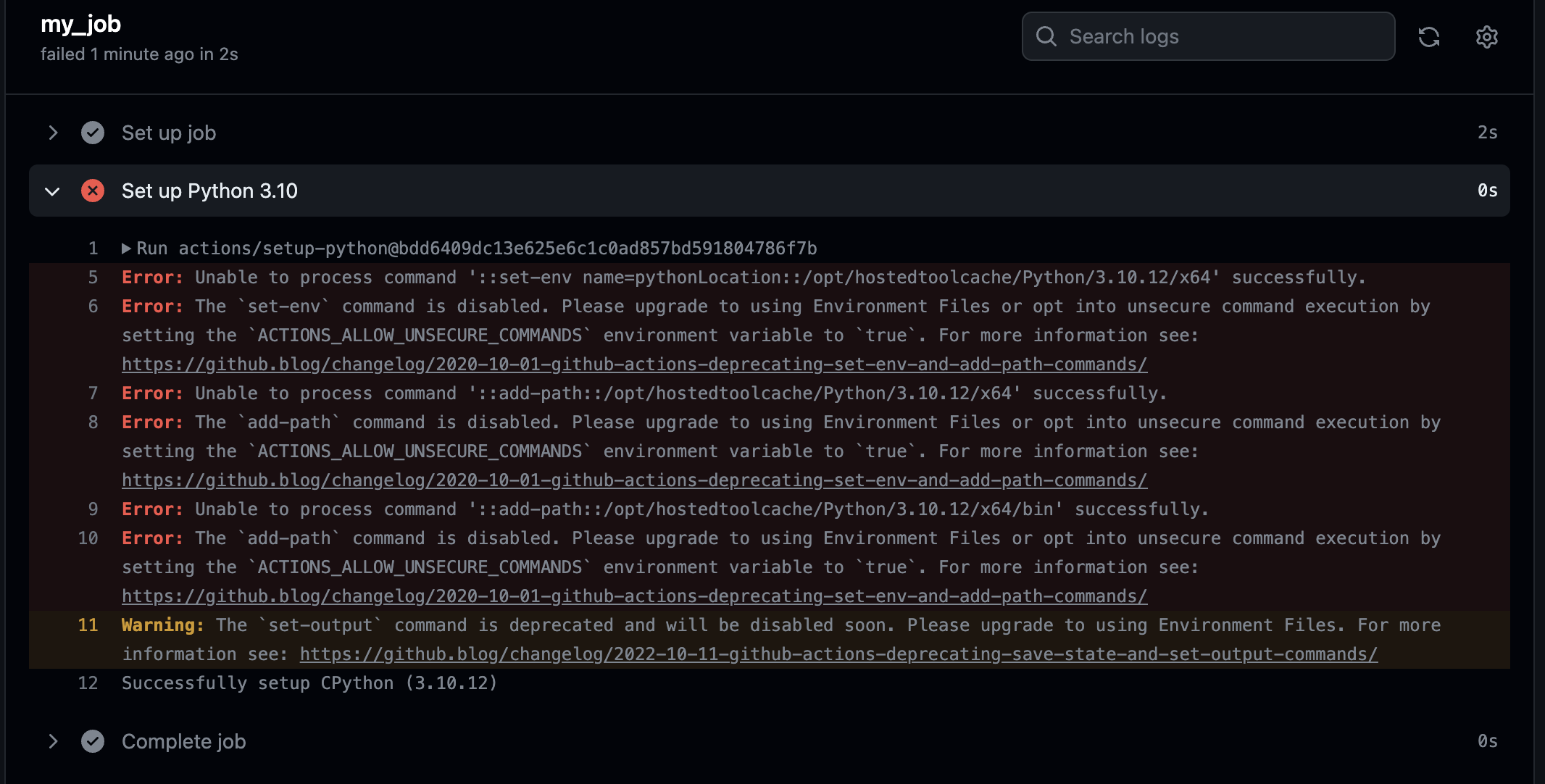Click the Complete job step label
The image size is (1545, 784).
[x=183, y=741]
